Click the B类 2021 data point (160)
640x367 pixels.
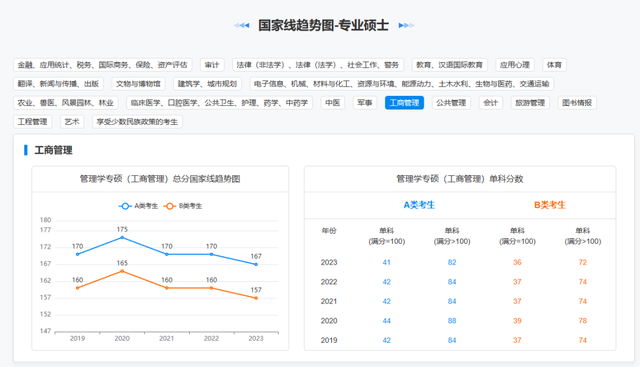(167, 288)
